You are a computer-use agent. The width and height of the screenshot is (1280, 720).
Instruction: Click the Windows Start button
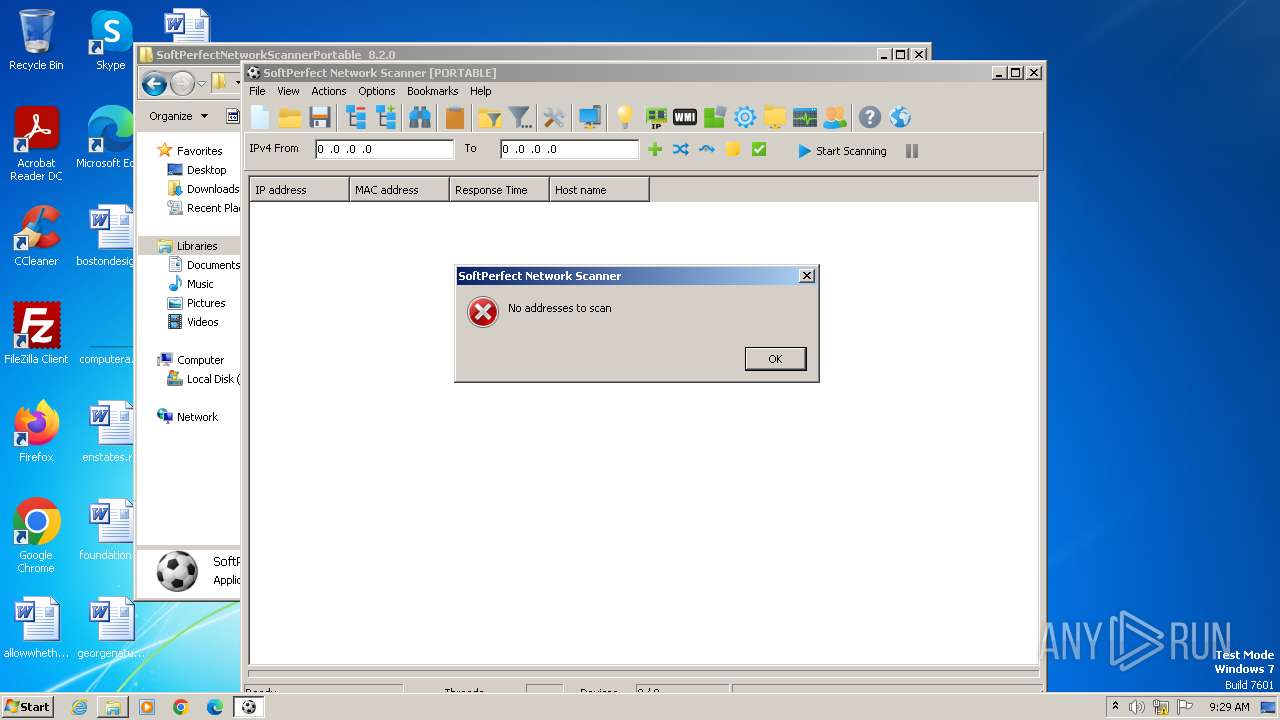pyautogui.click(x=27, y=706)
